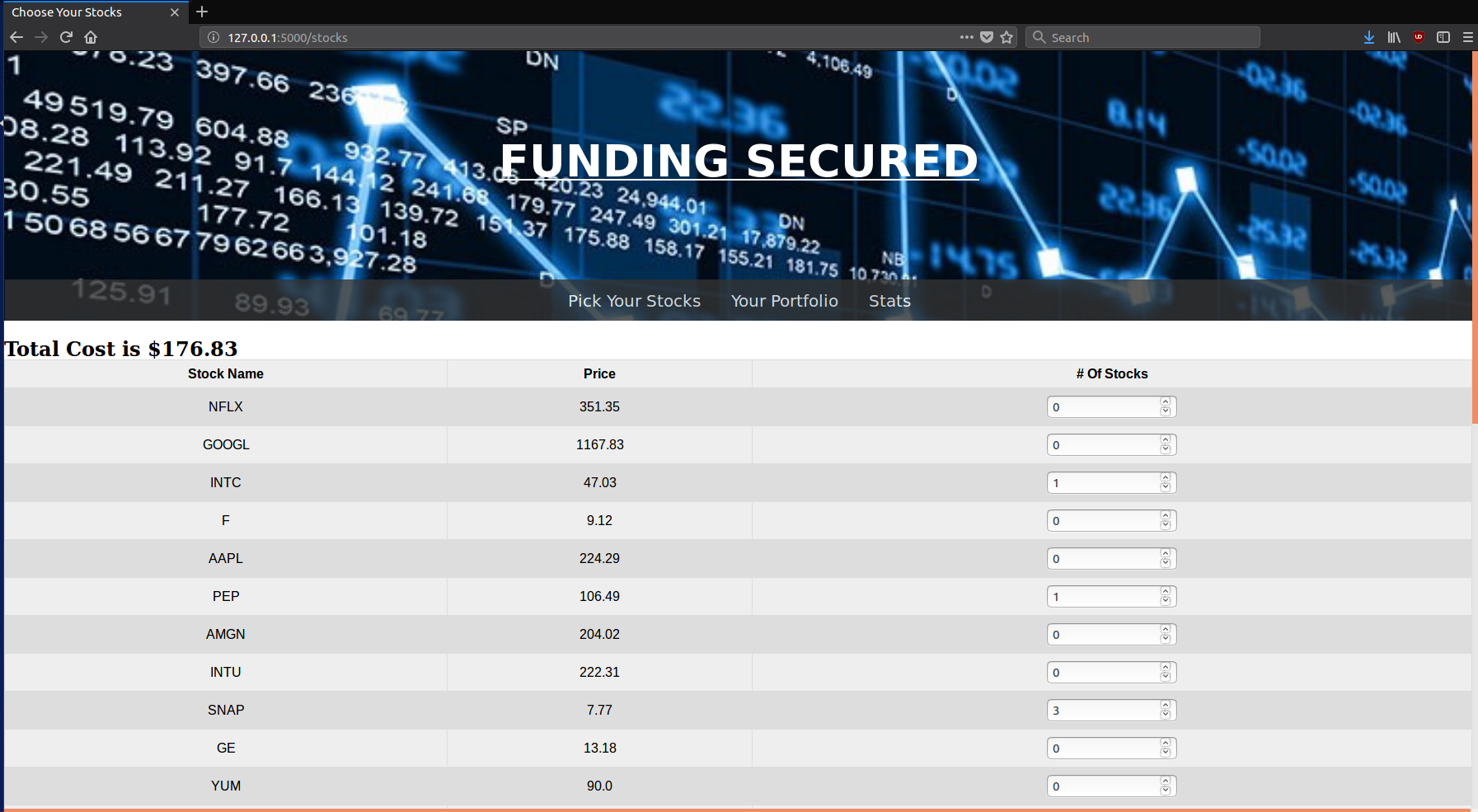The image size is (1478, 812).
Task: Click the GE stock name cell
Action: [x=226, y=748]
